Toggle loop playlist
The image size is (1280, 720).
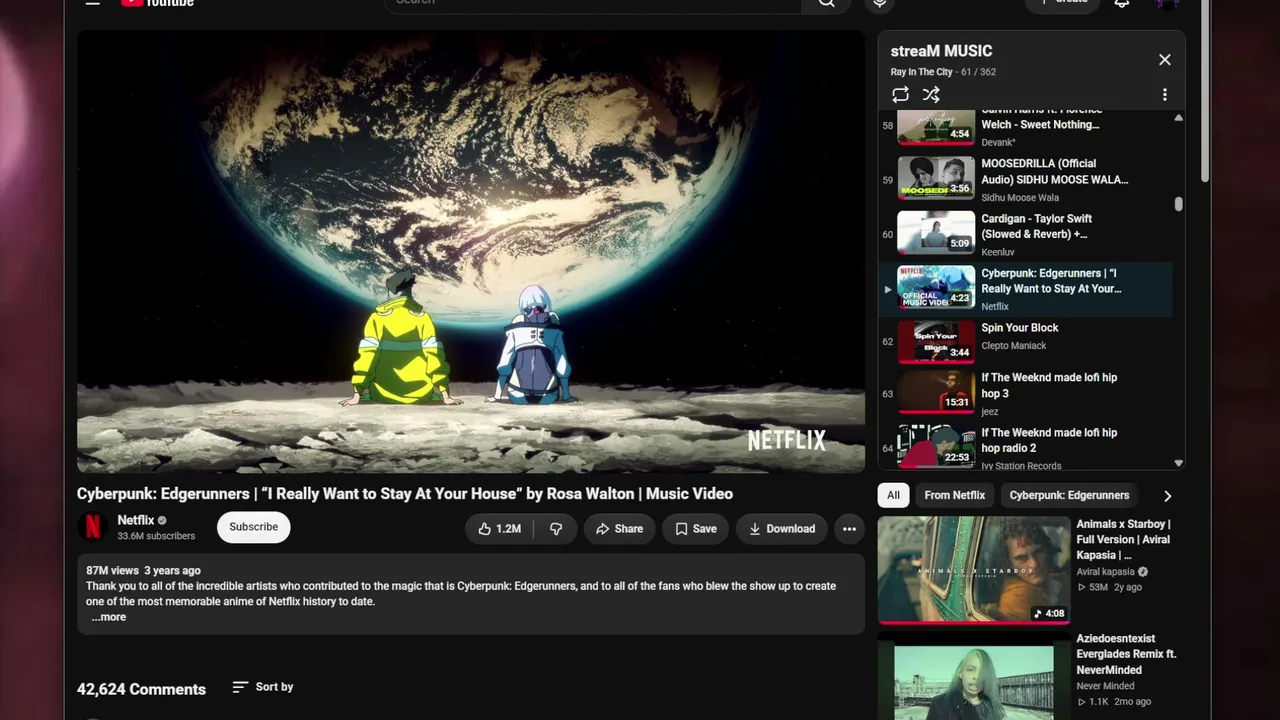pos(900,95)
